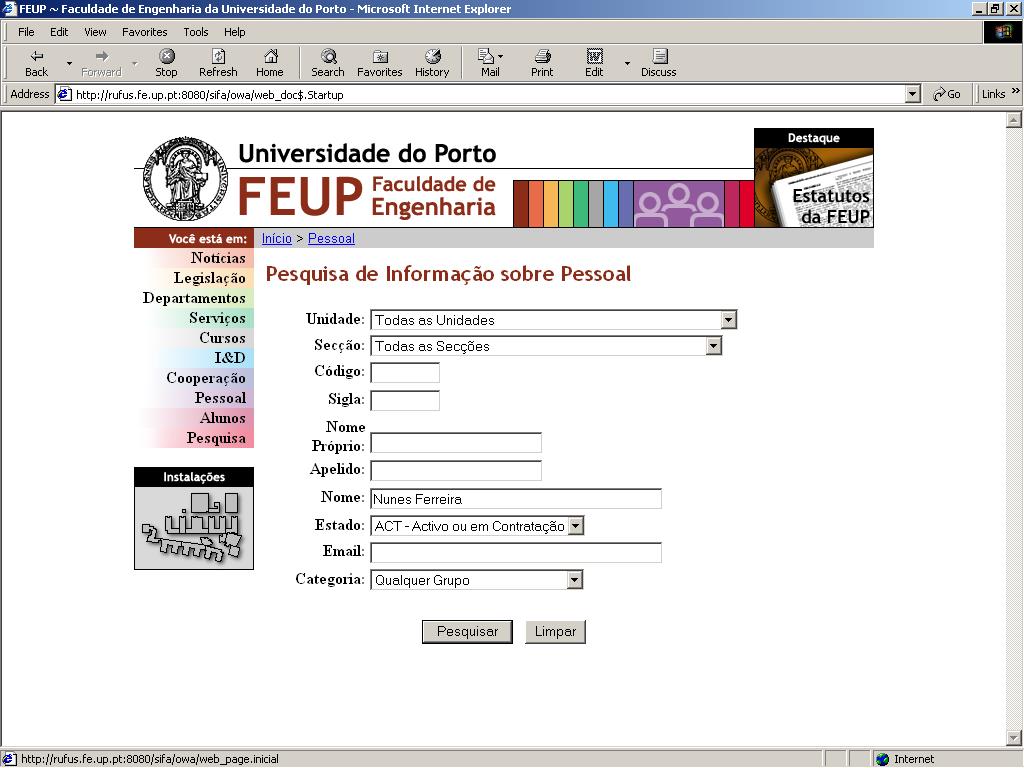Open the Edit menu
Viewport: 1024px width, 768px height.
pos(59,32)
